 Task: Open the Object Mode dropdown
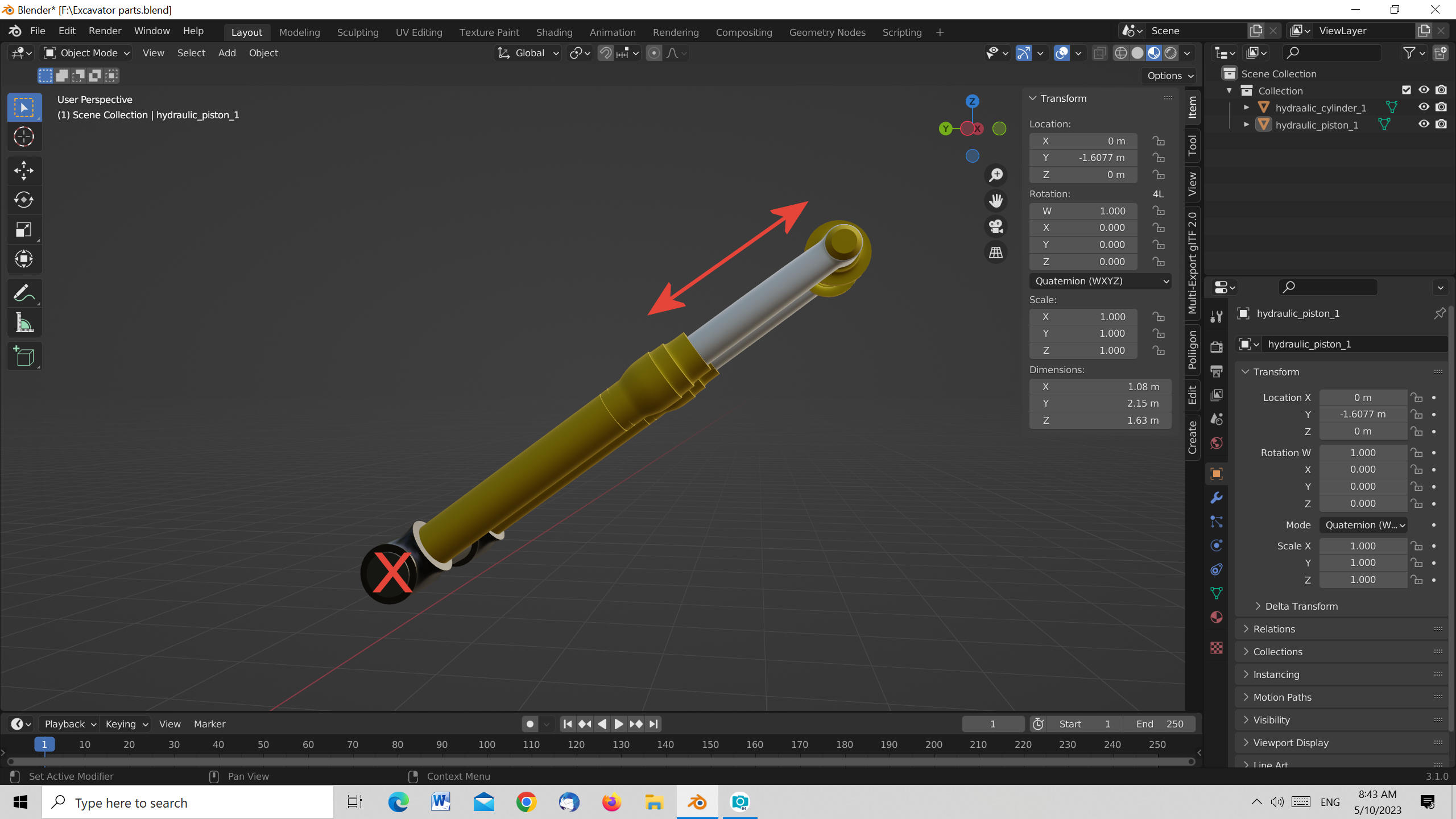(x=87, y=53)
